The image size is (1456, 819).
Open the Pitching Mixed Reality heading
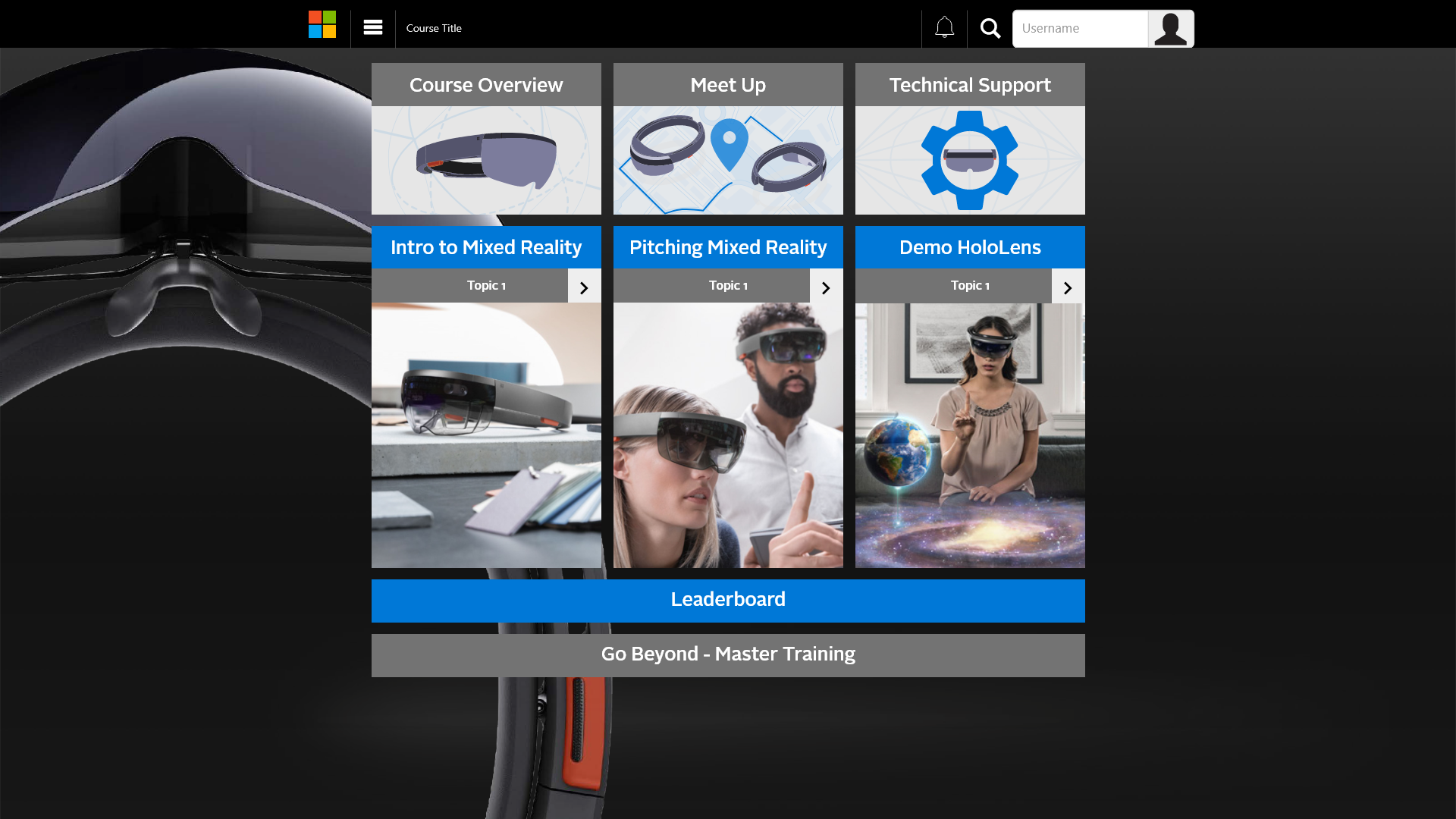(x=728, y=247)
